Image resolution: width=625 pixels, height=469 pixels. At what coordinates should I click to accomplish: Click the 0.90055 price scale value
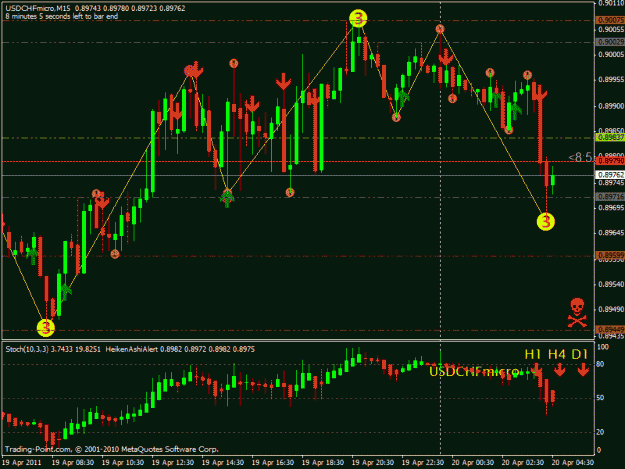tap(611, 29)
